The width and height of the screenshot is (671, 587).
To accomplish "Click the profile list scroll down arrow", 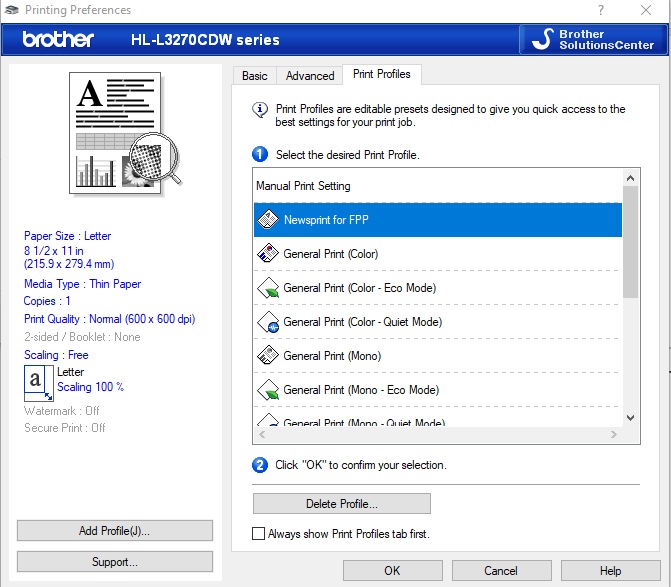I will point(630,418).
